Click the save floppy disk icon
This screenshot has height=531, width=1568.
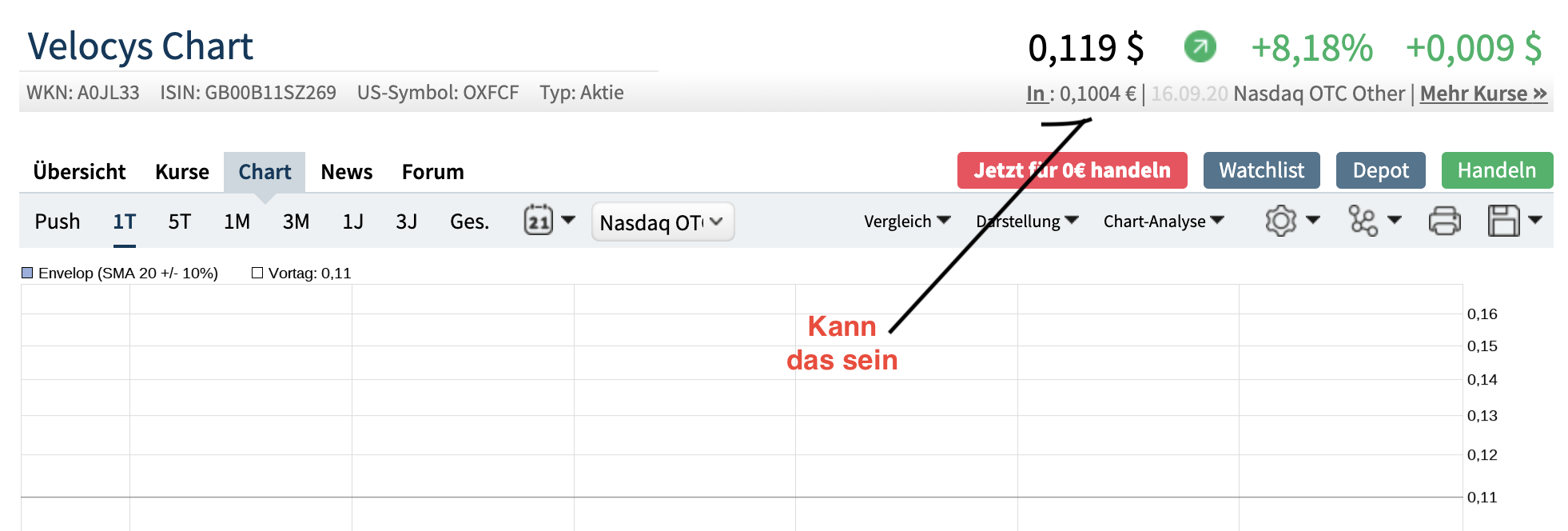(1502, 221)
